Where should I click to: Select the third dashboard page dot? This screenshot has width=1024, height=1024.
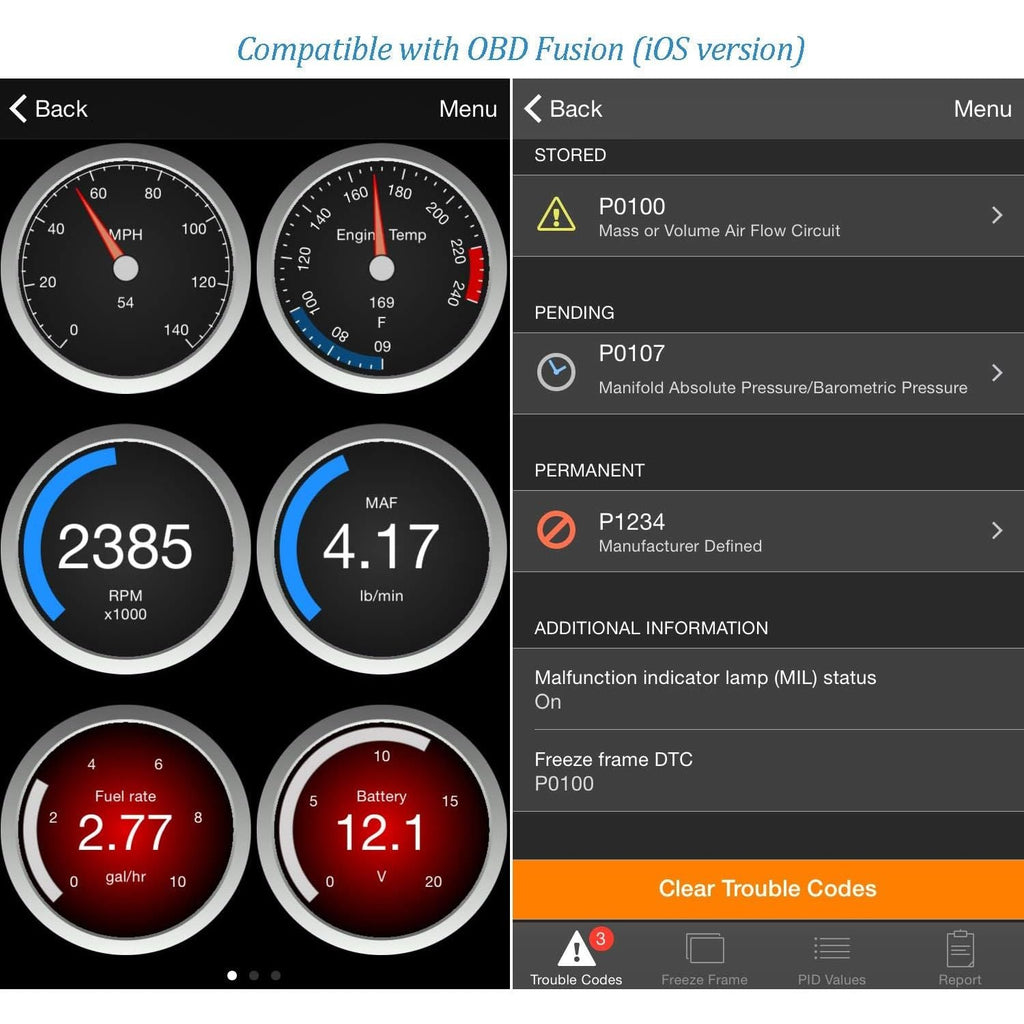[x=276, y=976]
